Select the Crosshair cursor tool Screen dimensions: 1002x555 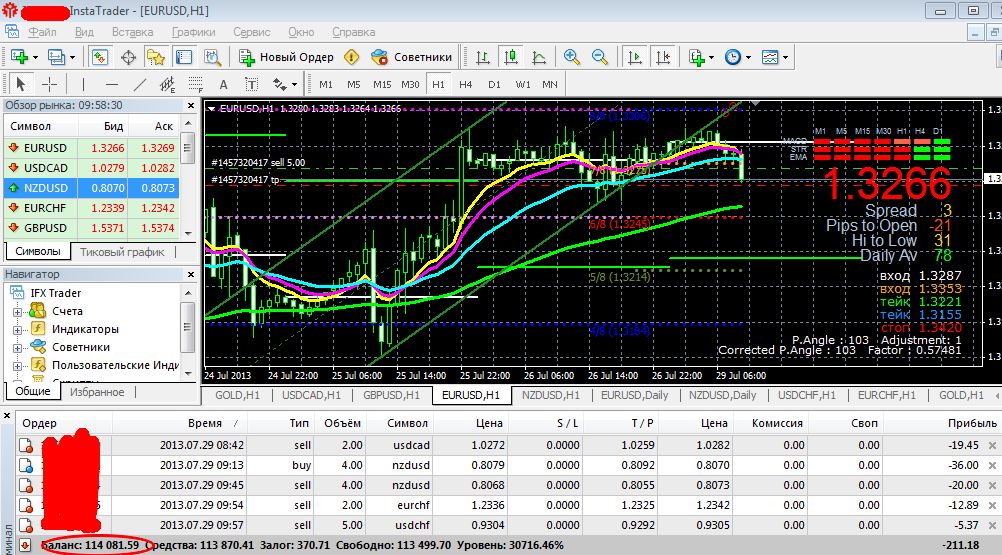[48, 84]
